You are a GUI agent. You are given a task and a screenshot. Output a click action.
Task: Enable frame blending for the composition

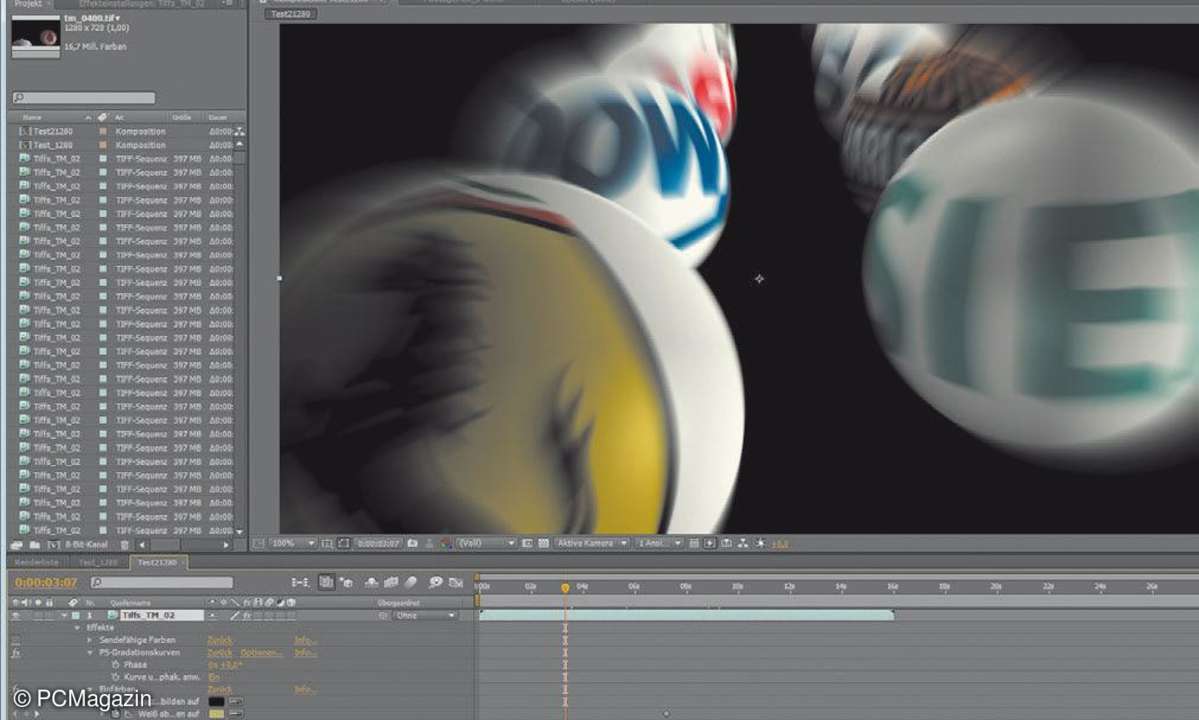tap(391, 582)
